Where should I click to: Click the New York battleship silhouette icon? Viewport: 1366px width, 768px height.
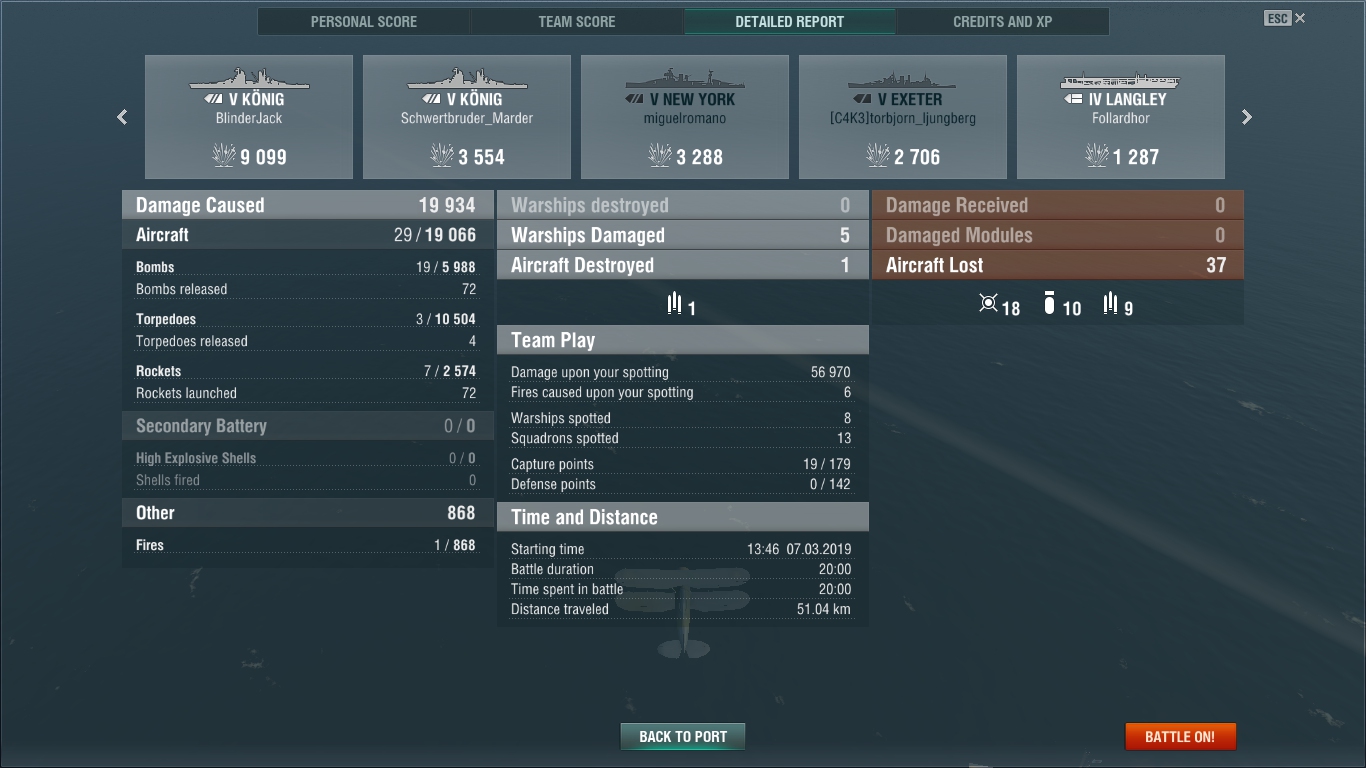(x=685, y=79)
